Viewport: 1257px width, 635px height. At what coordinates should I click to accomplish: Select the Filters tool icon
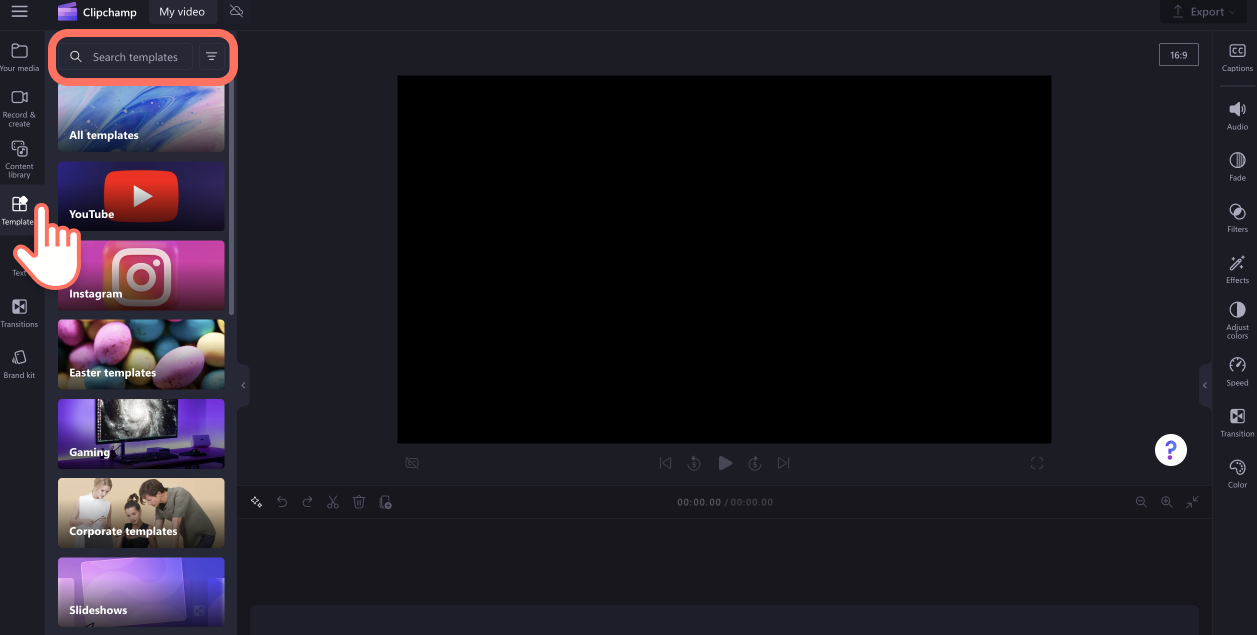pyautogui.click(x=1237, y=218)
